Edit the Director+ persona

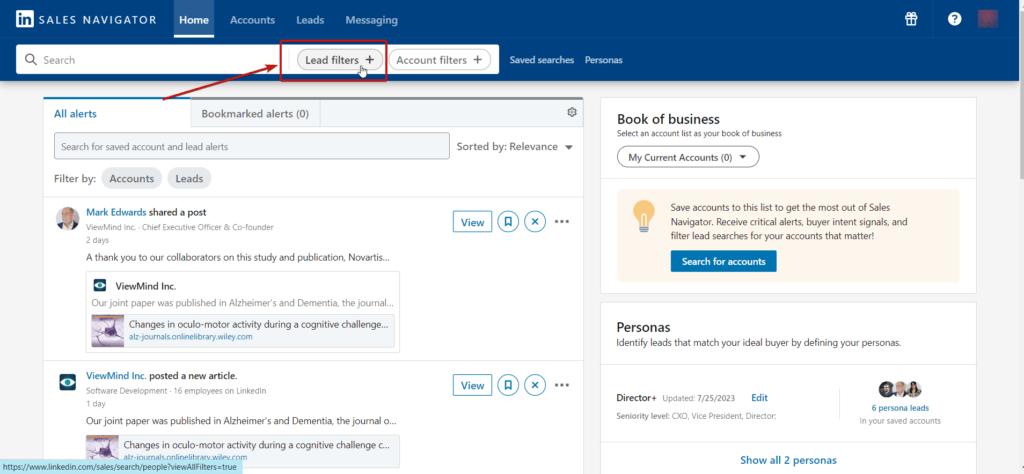click(760, 398)
